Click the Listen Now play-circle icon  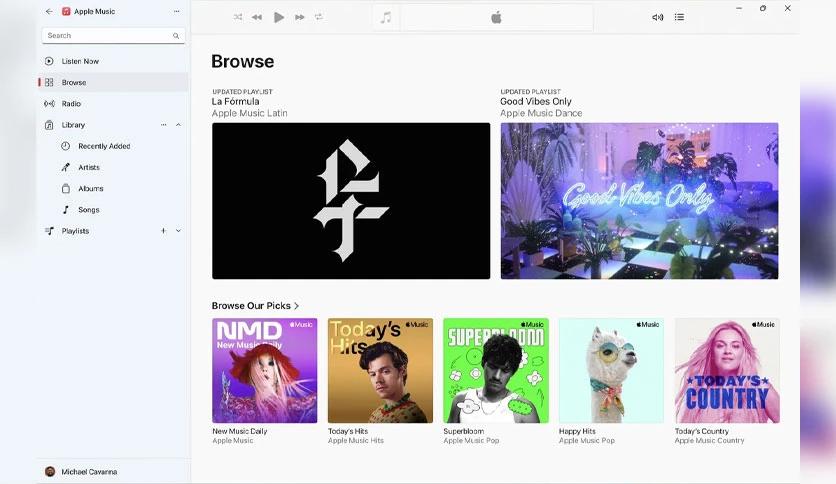pyautogui.click(x=49, y=61)
